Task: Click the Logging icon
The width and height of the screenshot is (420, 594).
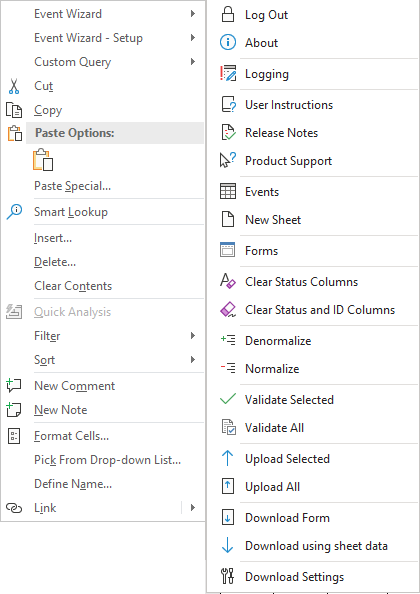Action: point(228,73)
